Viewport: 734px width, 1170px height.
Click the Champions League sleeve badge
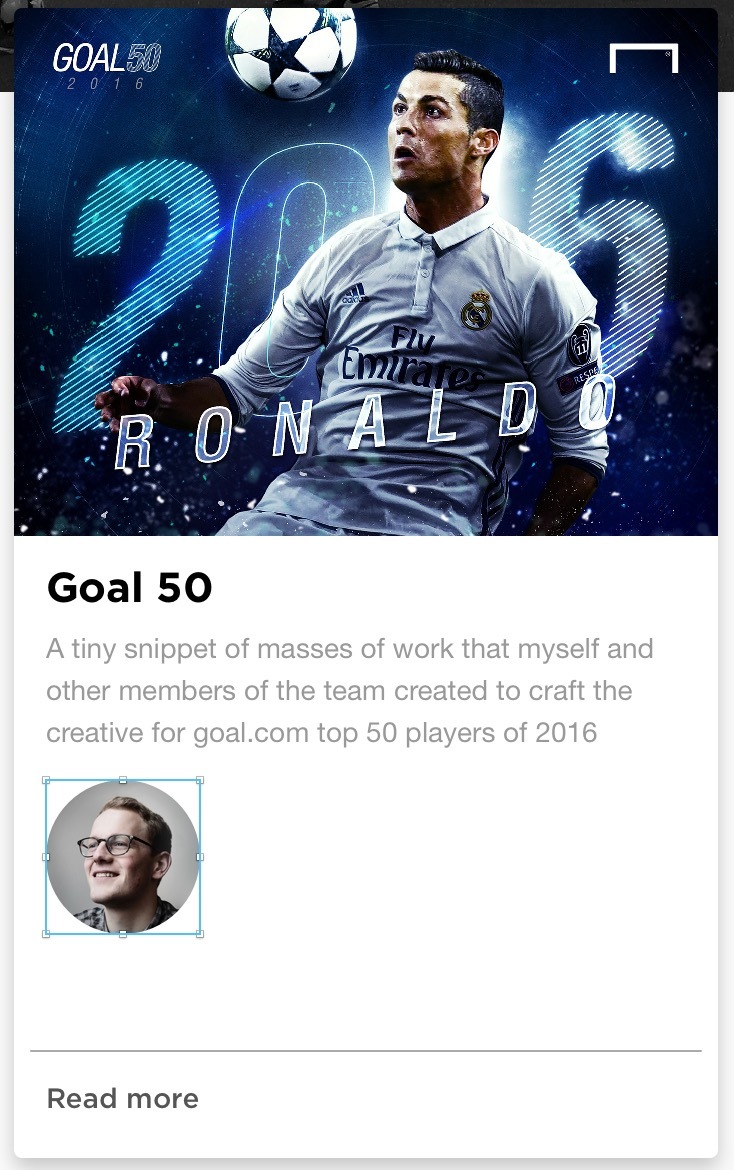click(580, 345)
